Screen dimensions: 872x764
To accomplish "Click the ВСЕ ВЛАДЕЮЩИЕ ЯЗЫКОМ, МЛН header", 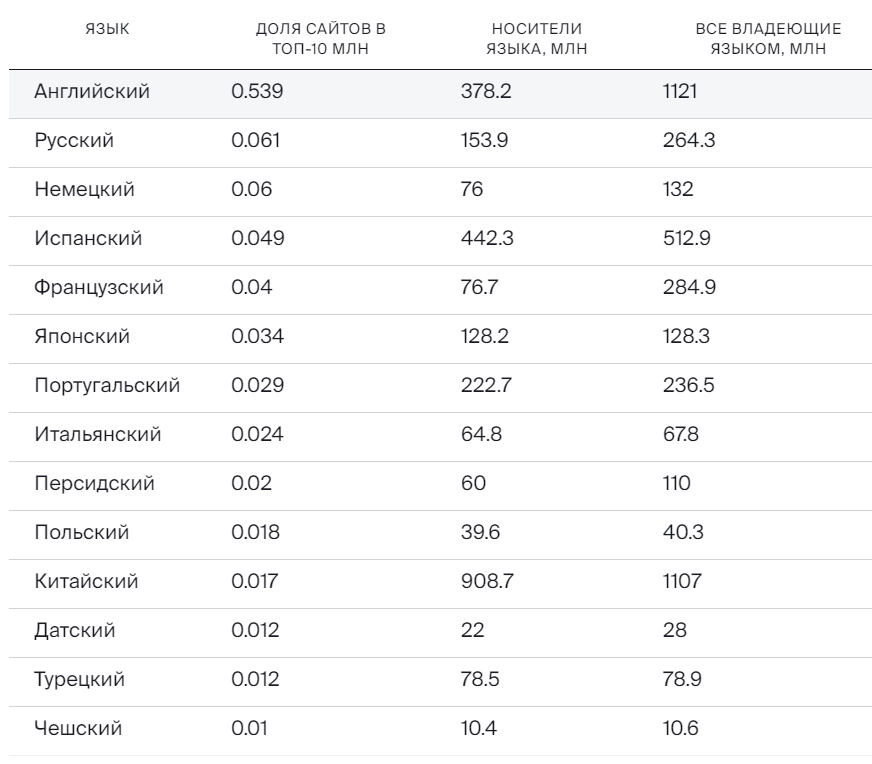I will (x=768, y=38).
